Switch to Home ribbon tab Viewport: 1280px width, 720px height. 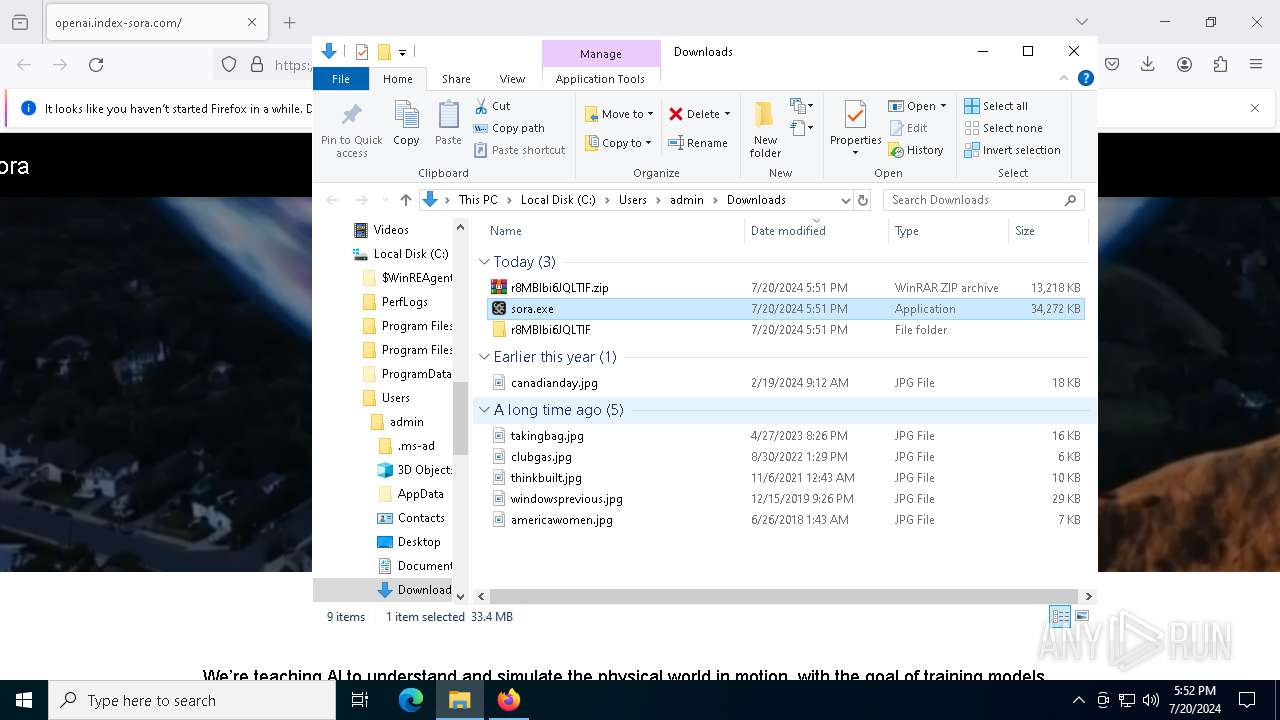click(397, 79)
